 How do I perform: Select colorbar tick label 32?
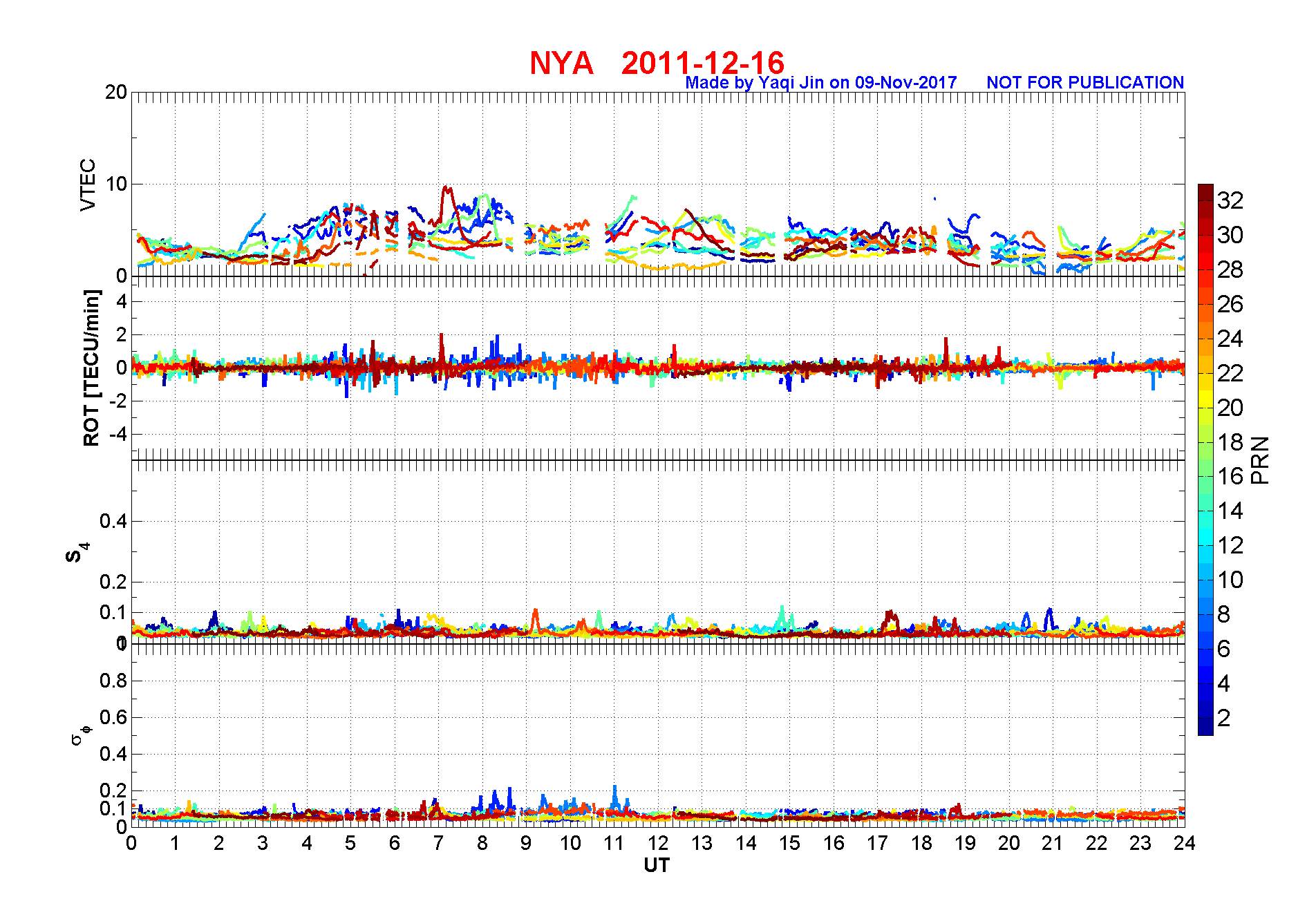coord(1230,200)
